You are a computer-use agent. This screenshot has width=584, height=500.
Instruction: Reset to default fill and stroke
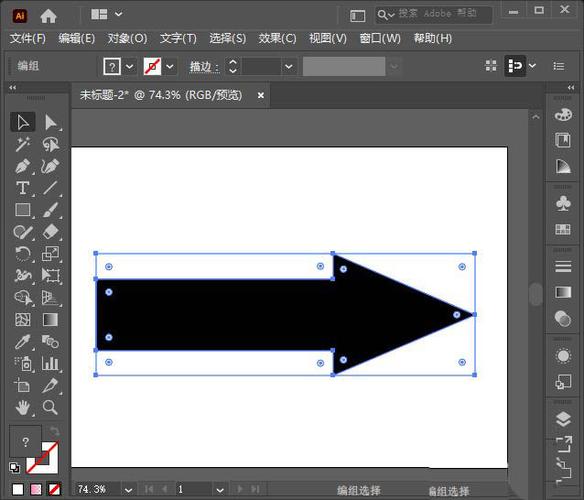[15, 467]
